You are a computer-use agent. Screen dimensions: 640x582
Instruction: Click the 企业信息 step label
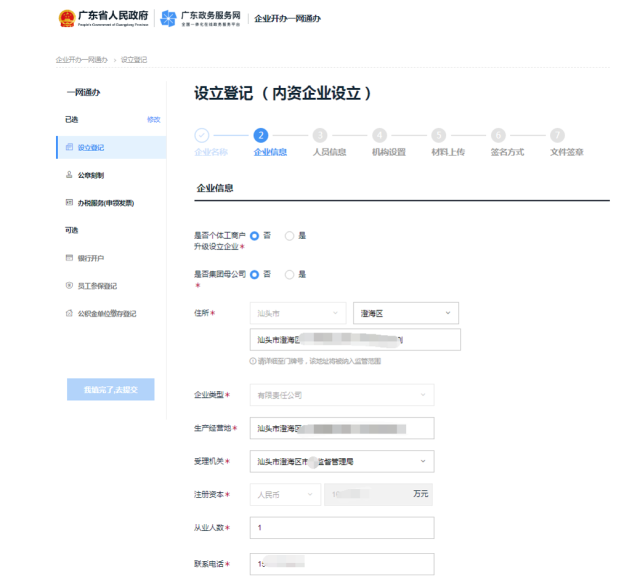(270, 152)
